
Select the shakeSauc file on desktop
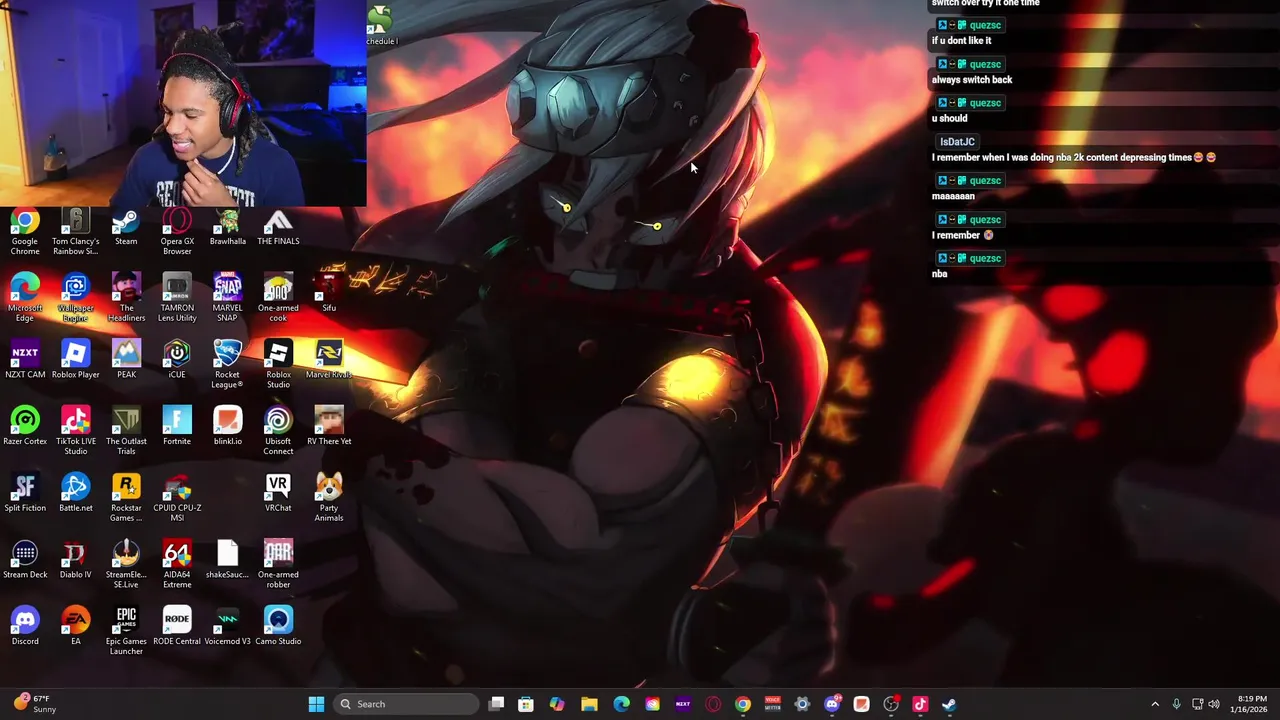[x=228, y=560]
